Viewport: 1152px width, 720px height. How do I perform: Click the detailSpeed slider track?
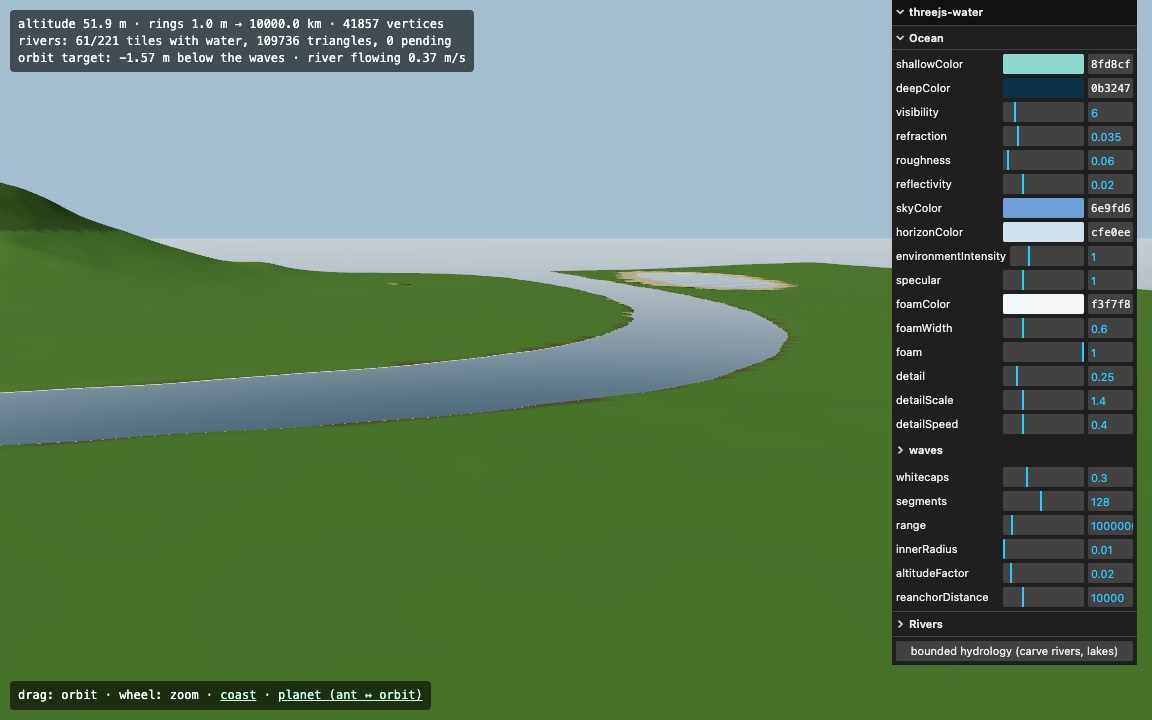click(x=1043, y=425)
